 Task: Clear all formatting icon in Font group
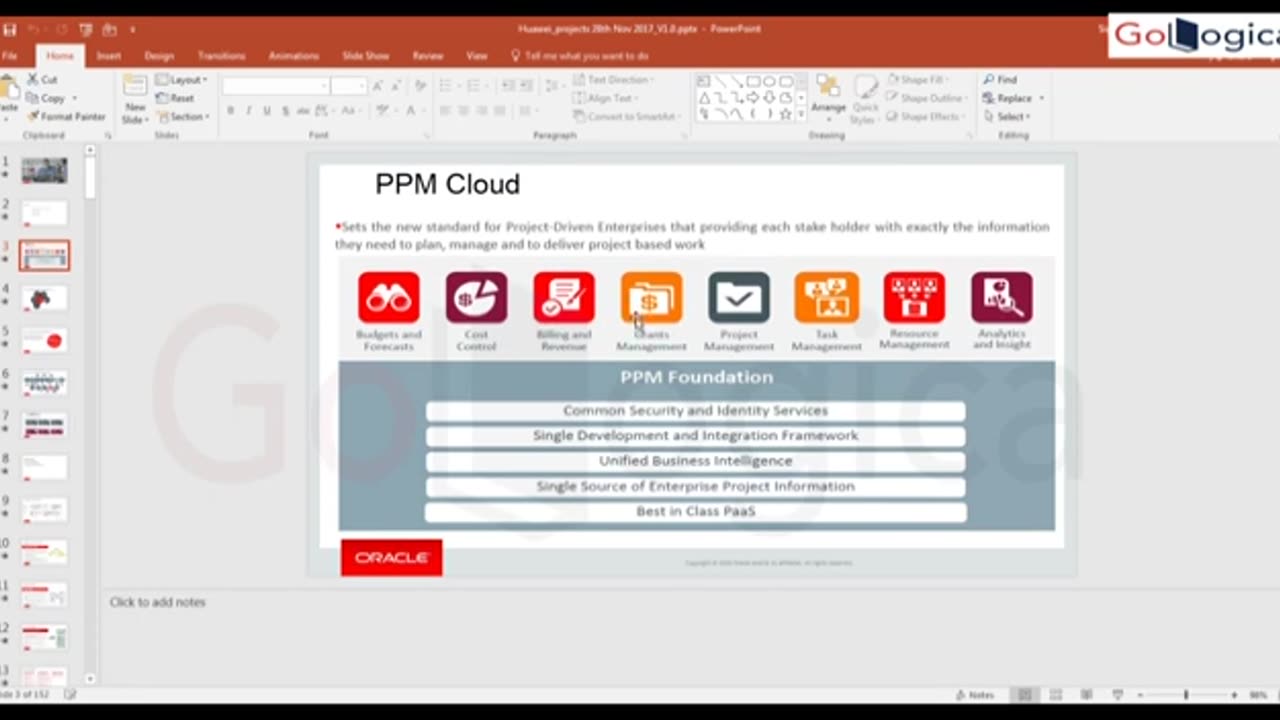(420, 87)
